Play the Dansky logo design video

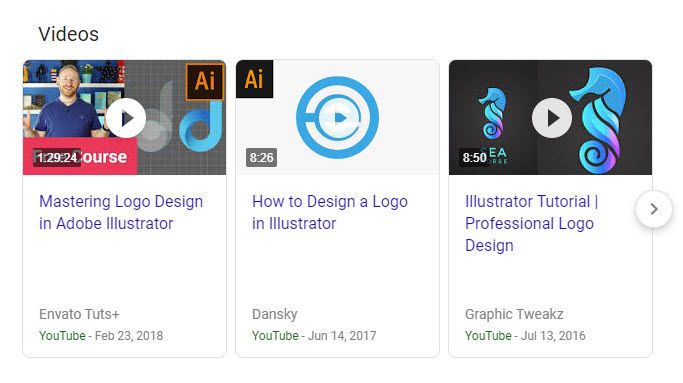point(338,118)
